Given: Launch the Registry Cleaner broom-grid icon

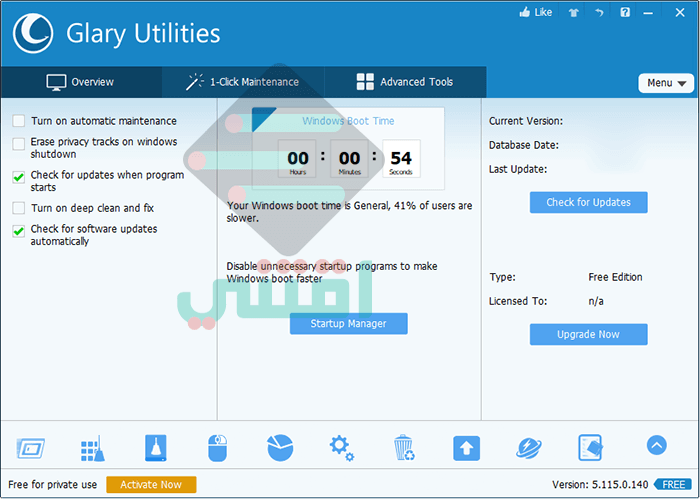Looking at the screenshot, I should tap(93, 448).
